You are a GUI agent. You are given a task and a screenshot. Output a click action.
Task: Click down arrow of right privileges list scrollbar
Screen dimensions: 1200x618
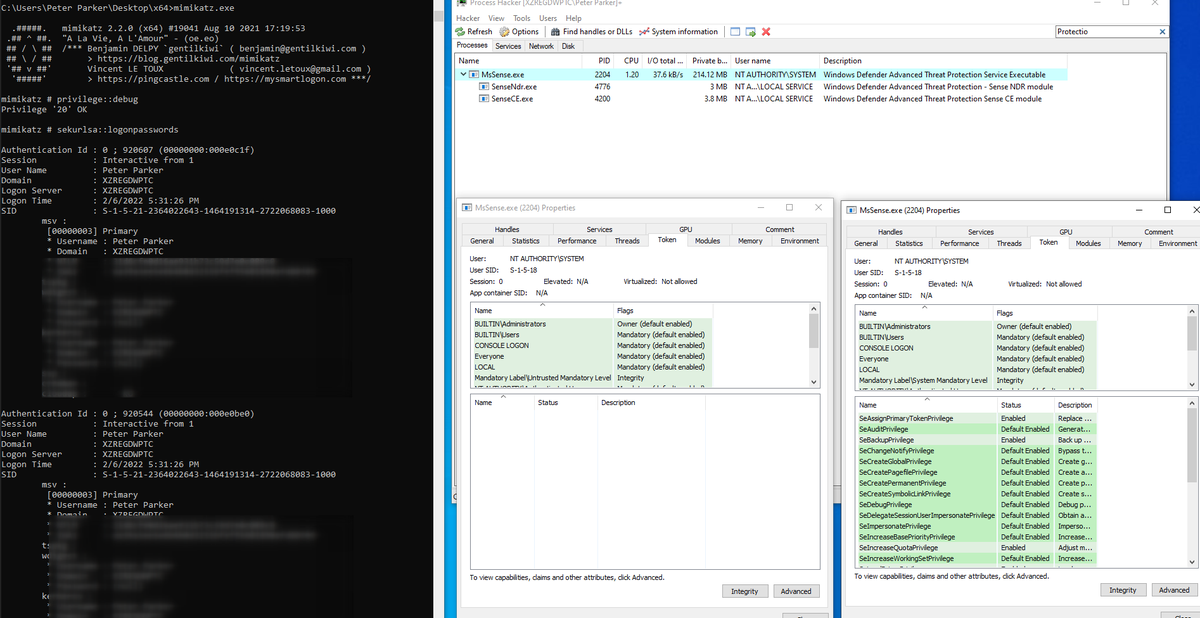[1192, 564]
